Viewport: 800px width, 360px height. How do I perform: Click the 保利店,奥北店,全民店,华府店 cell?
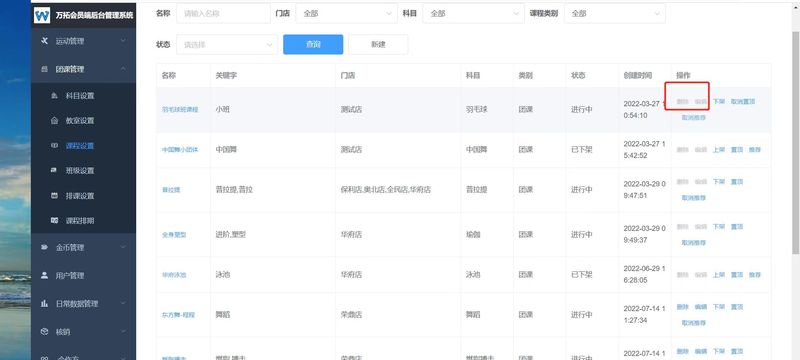coord(386,190)
